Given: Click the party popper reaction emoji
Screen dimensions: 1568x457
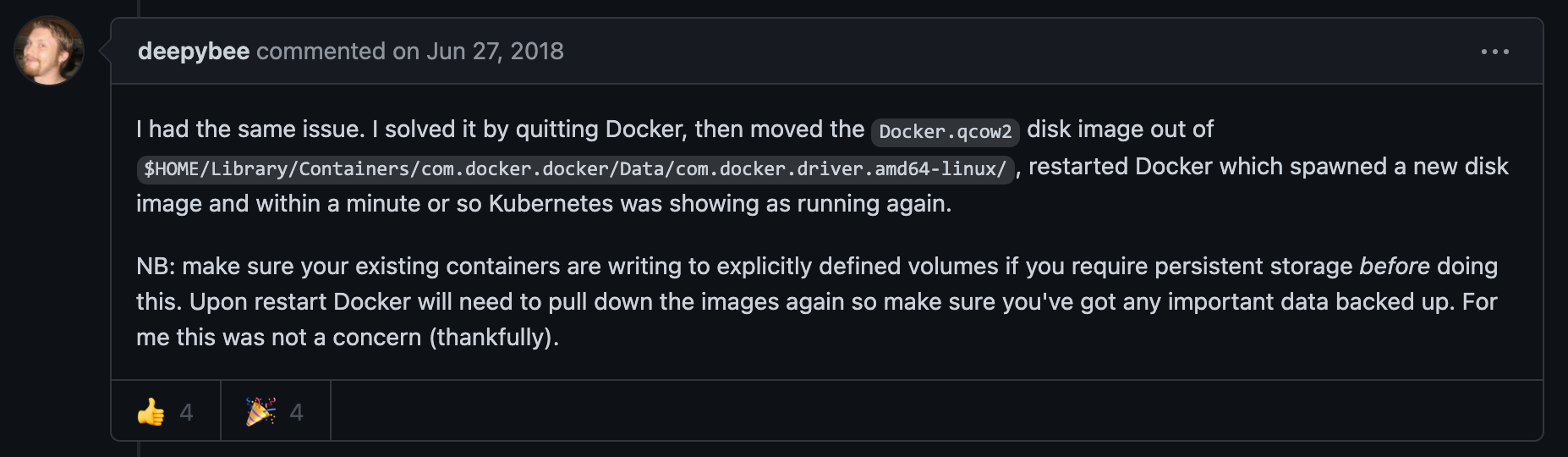Looking at the screenshot, I should (260, 412).
